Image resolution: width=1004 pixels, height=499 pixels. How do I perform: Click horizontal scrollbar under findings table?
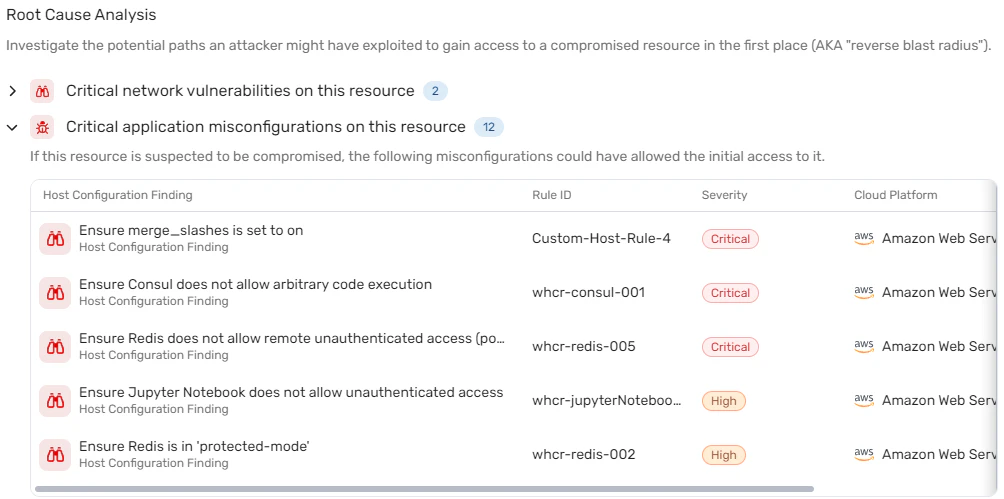(x=424, y=489)
